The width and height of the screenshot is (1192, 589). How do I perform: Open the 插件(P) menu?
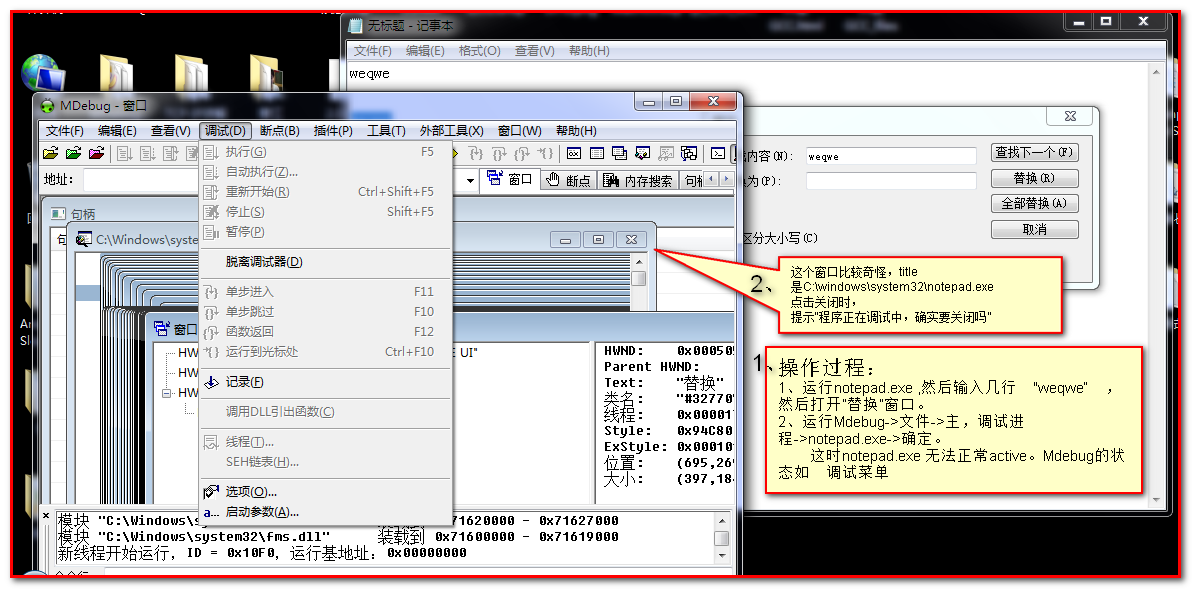(x=333, y=131)
